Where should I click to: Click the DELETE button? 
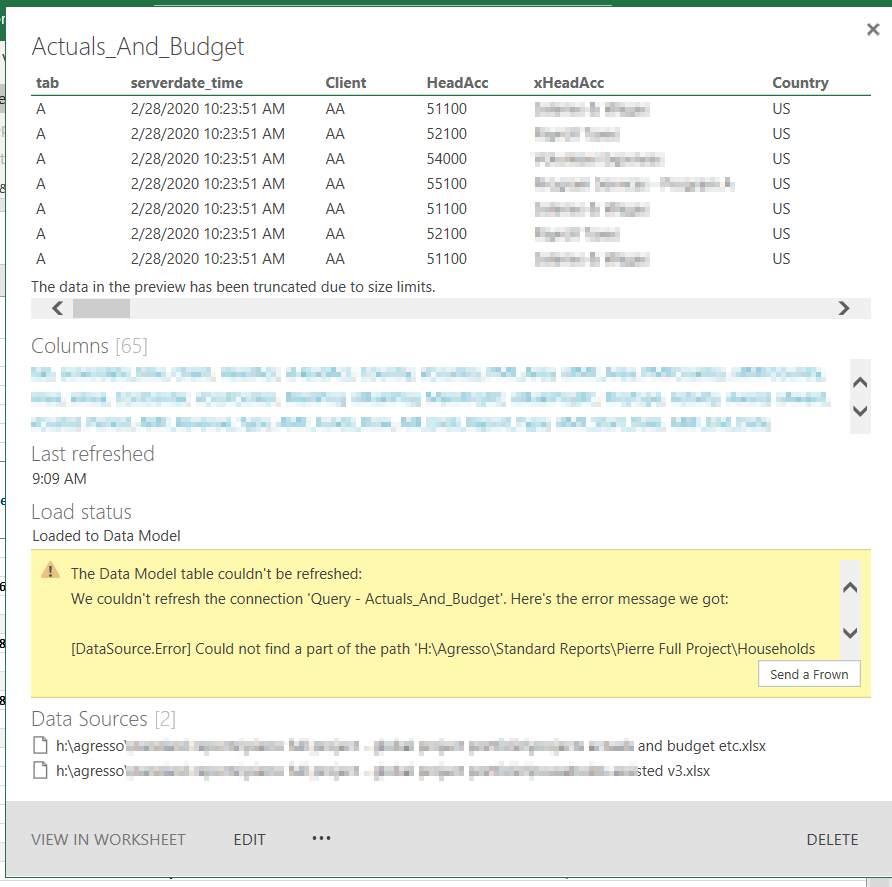tap(832, 839)
